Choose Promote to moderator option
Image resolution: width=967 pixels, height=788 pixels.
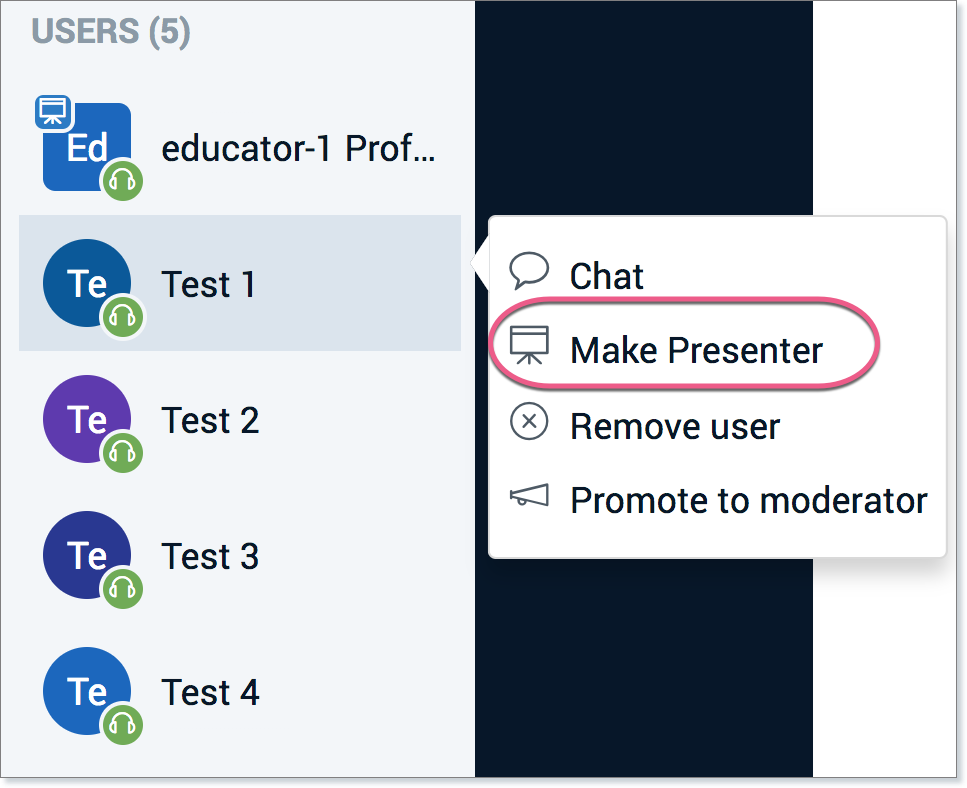(x=748, y=500)
